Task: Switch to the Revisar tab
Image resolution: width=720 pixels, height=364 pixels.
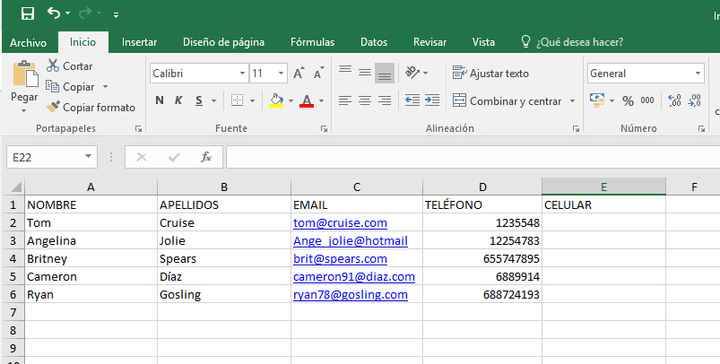Action: (429, 42)
